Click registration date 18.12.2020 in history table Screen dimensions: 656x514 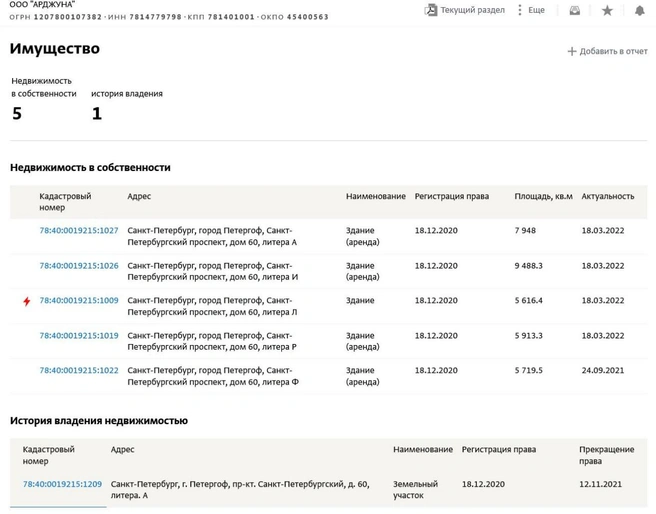click(483, 484)
